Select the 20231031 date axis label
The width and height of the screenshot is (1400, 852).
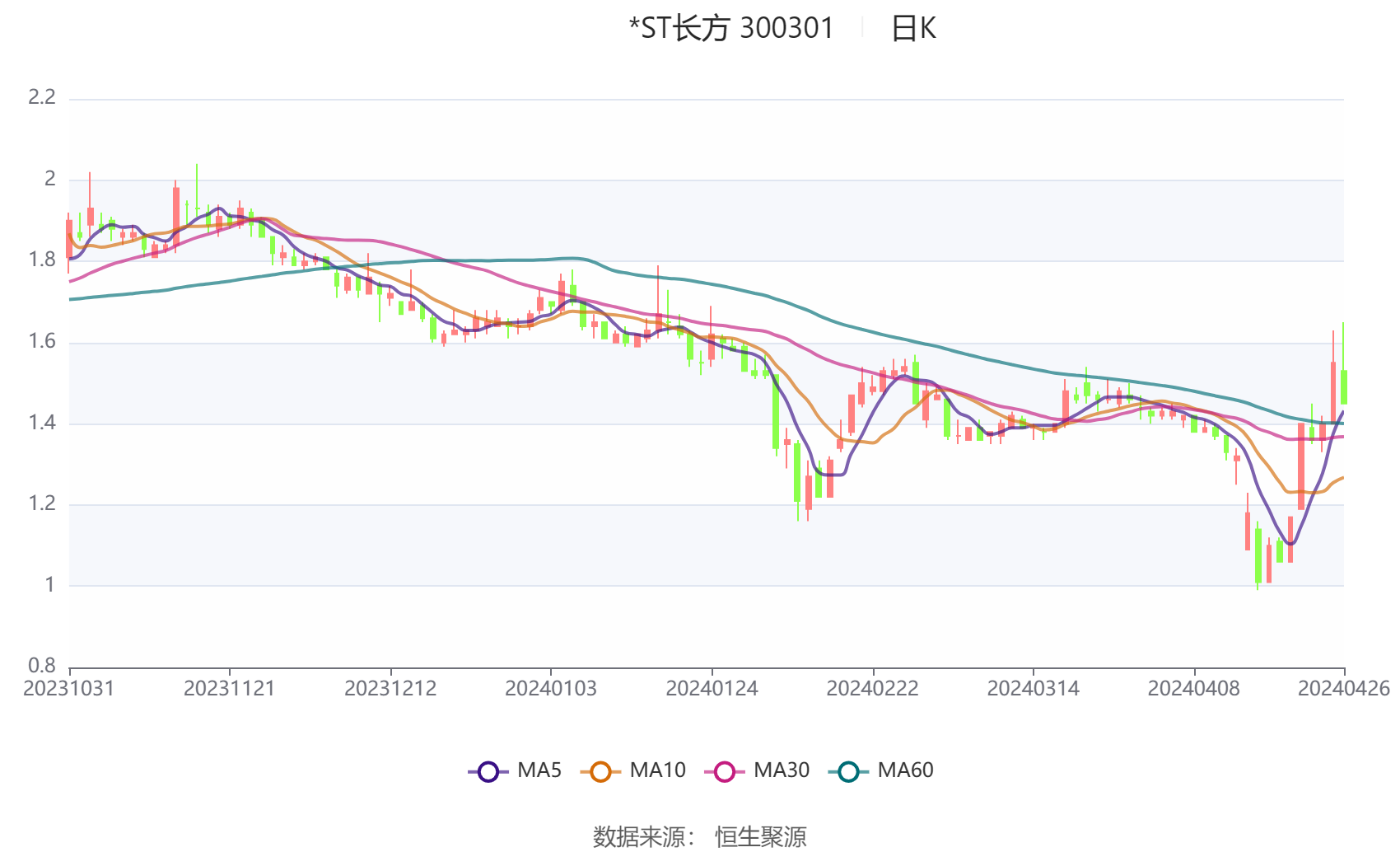pyautogui.click(x=69, y=688)
